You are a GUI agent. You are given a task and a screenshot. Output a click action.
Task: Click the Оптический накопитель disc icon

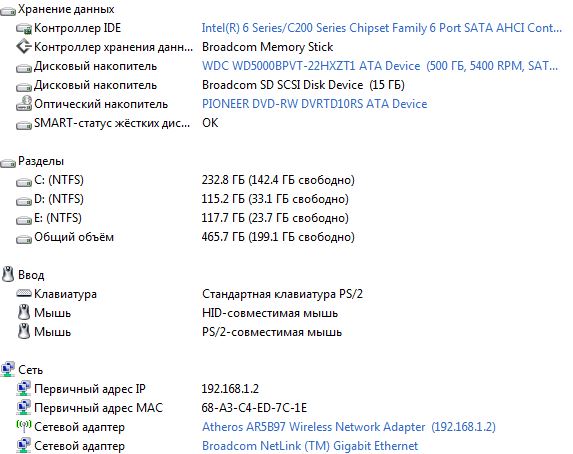(x=24, y=103)
